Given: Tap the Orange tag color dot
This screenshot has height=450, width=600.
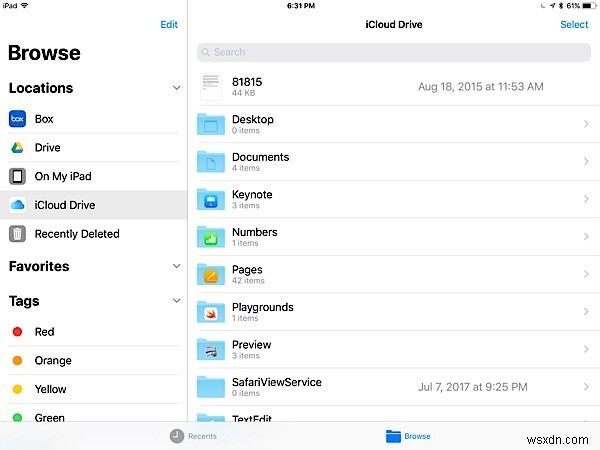Looking at the screenshot, I should coord(17,360).
